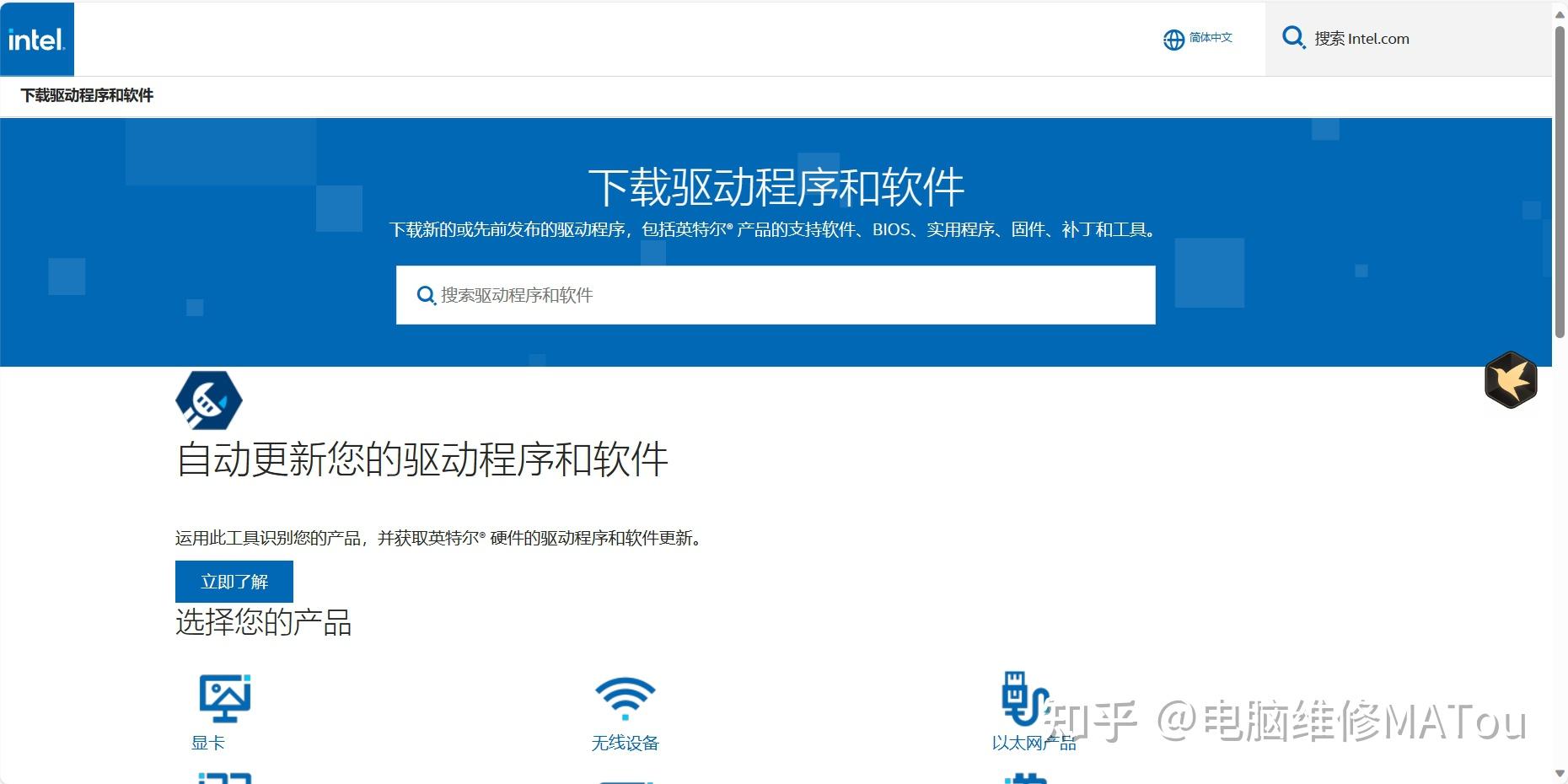1568x784 pixels.
Task: Select the 以太网产品 cable icon
Action: (1025, 698)
